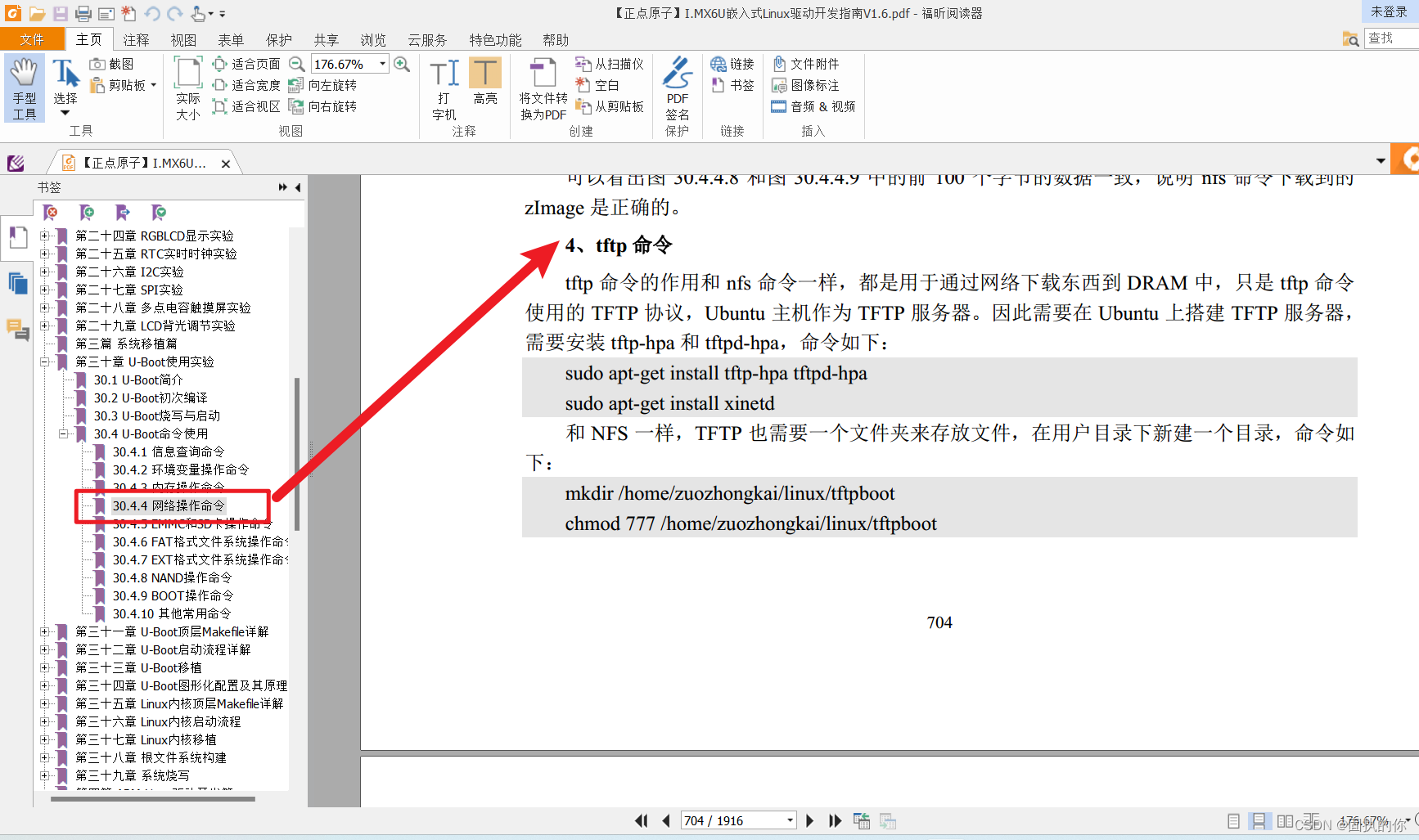1419x840 pixels.
Task: Collapse the bookmarks panel with arrow
Action: coord(298,187)
